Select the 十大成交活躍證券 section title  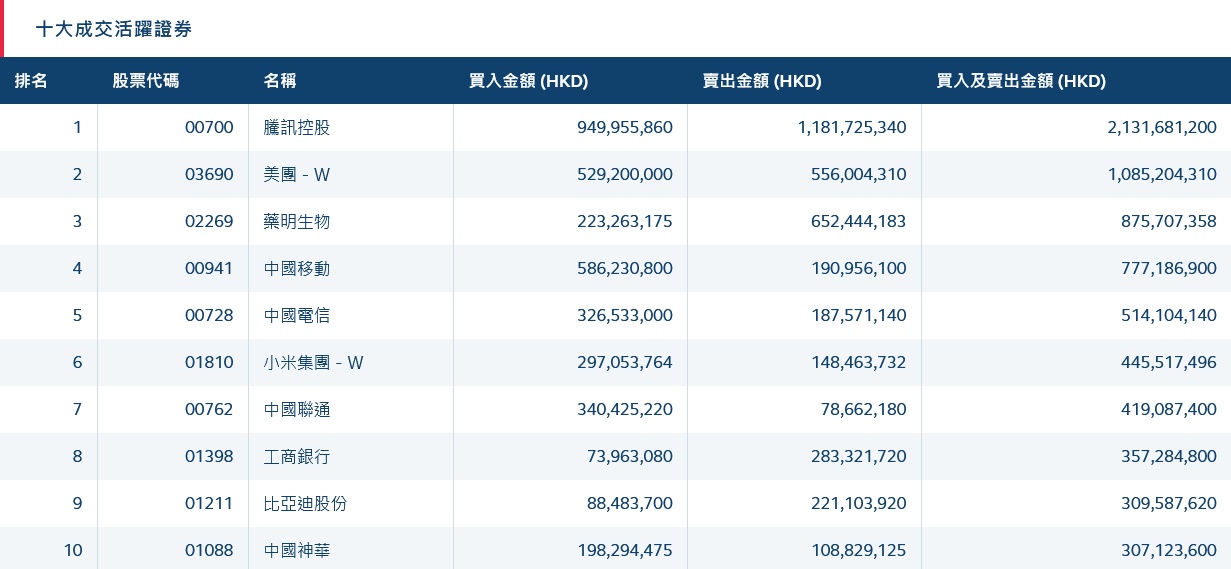(x=114, y=29)
